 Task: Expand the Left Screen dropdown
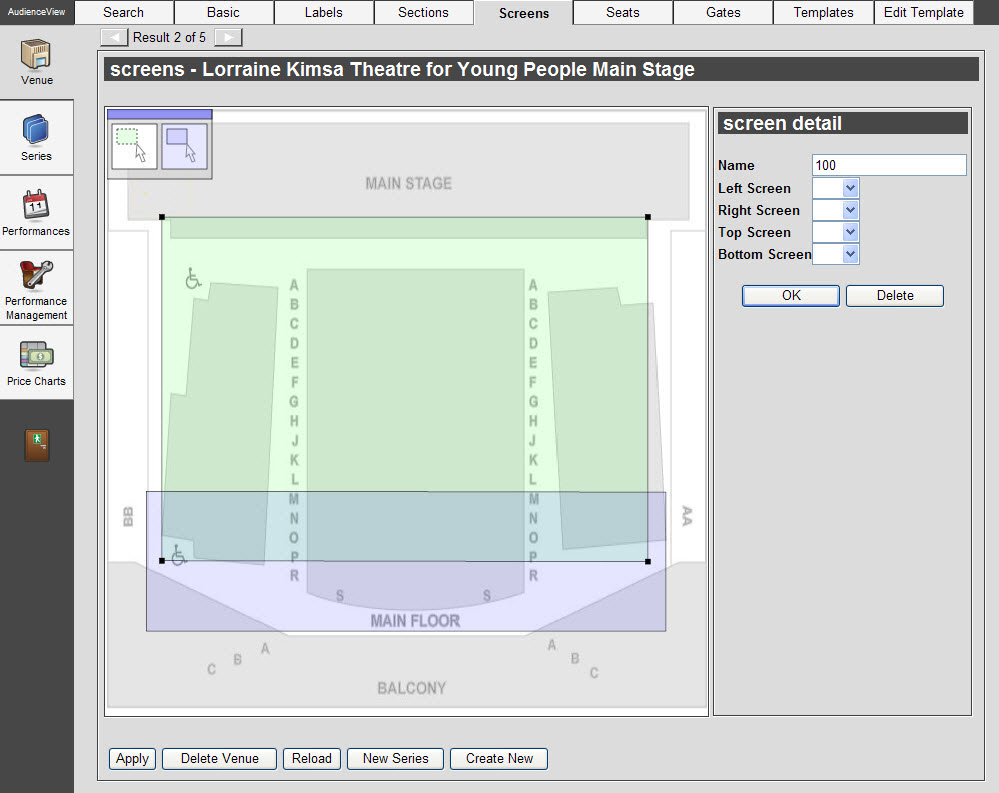click(851, 188)
